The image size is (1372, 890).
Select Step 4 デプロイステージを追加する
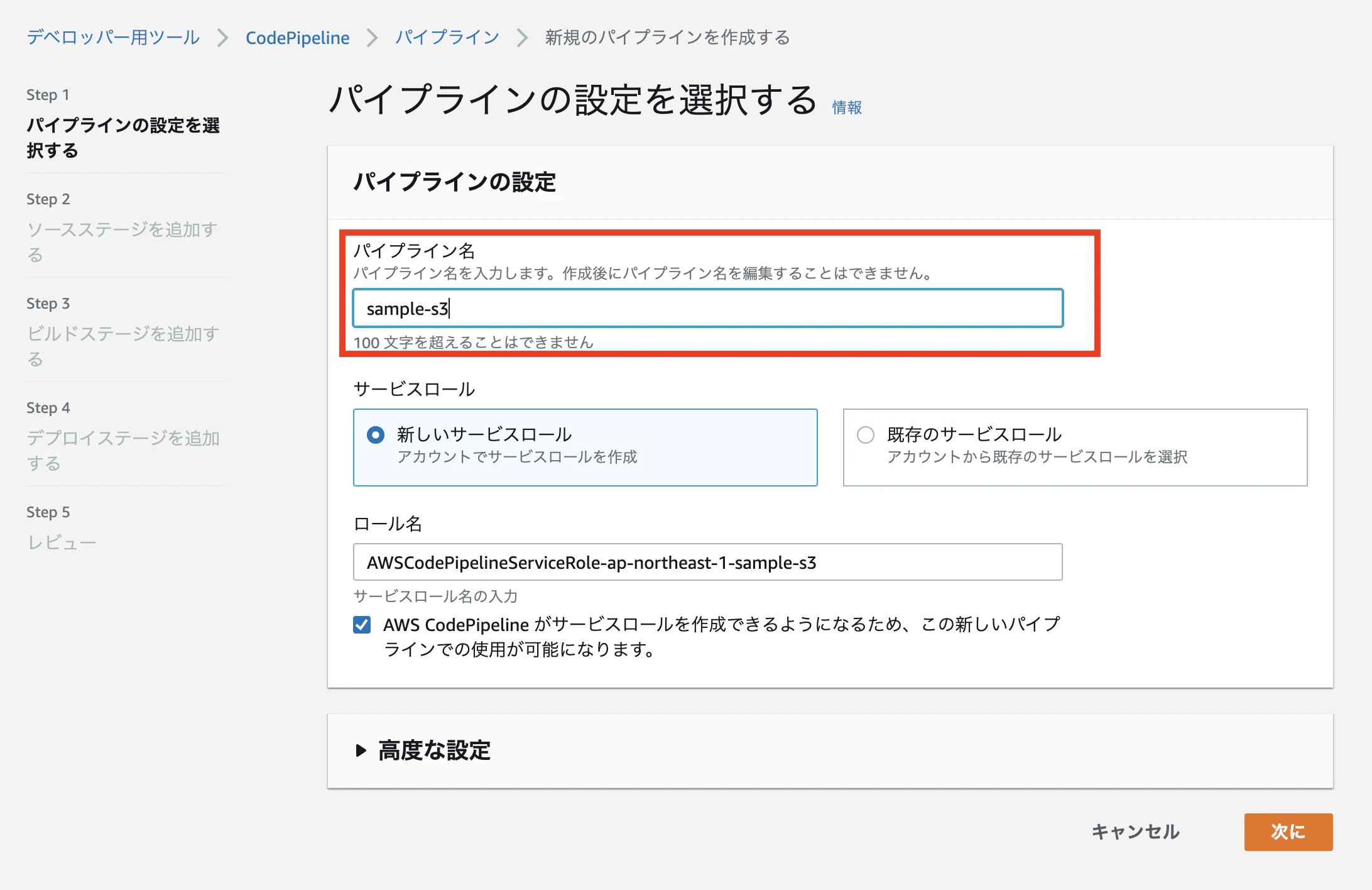(123, 451)
